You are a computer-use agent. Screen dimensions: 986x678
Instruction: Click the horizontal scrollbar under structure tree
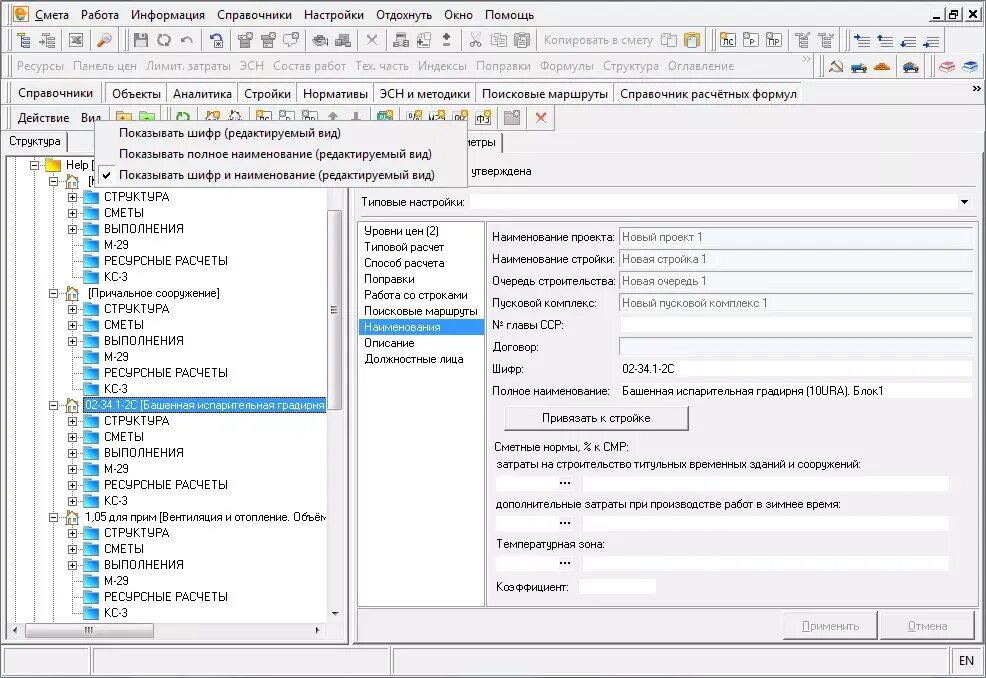tap(166, 630)
